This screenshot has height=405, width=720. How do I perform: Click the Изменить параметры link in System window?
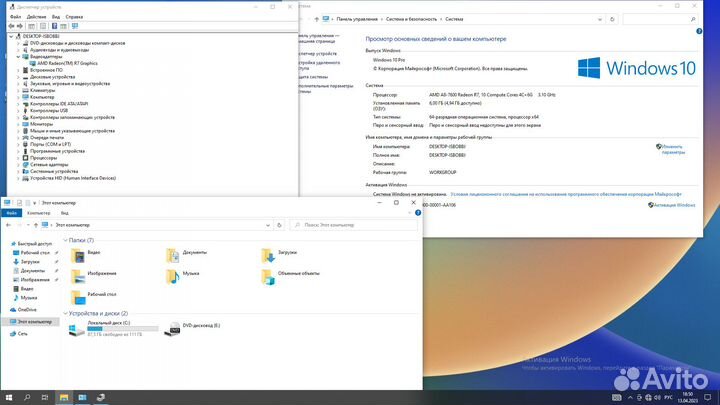[673, 149]
